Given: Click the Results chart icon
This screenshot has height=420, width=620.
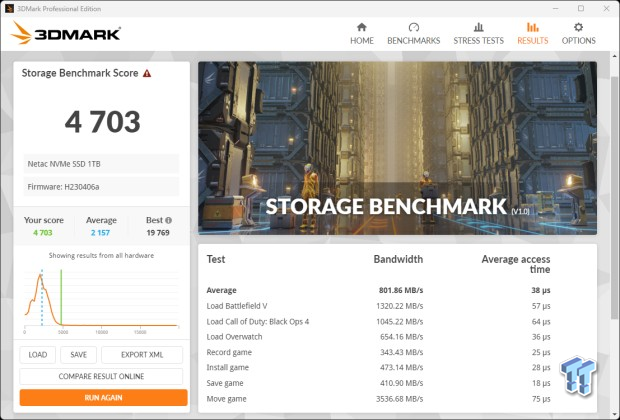Looking at the screenshot, I should [x=533, y=27].
